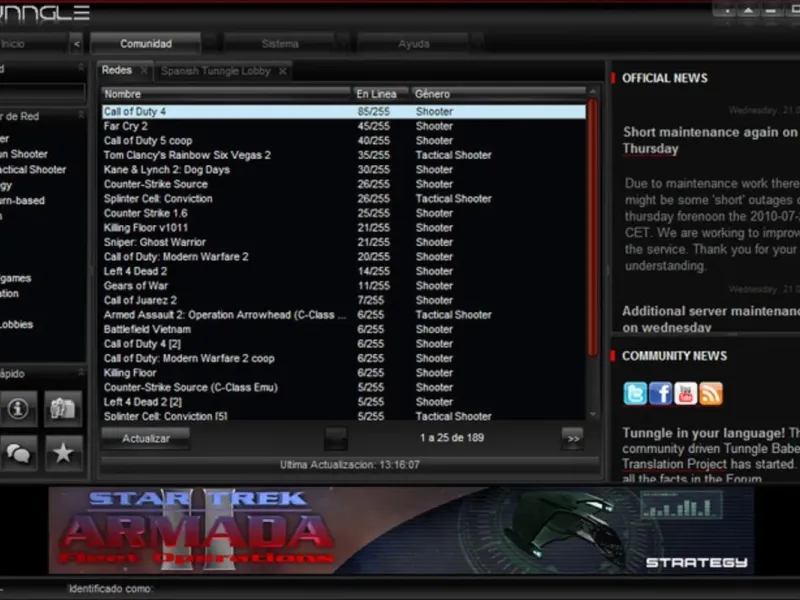
Task: Select Splinter Cell: Conviction row
Action: pos(343,199)
